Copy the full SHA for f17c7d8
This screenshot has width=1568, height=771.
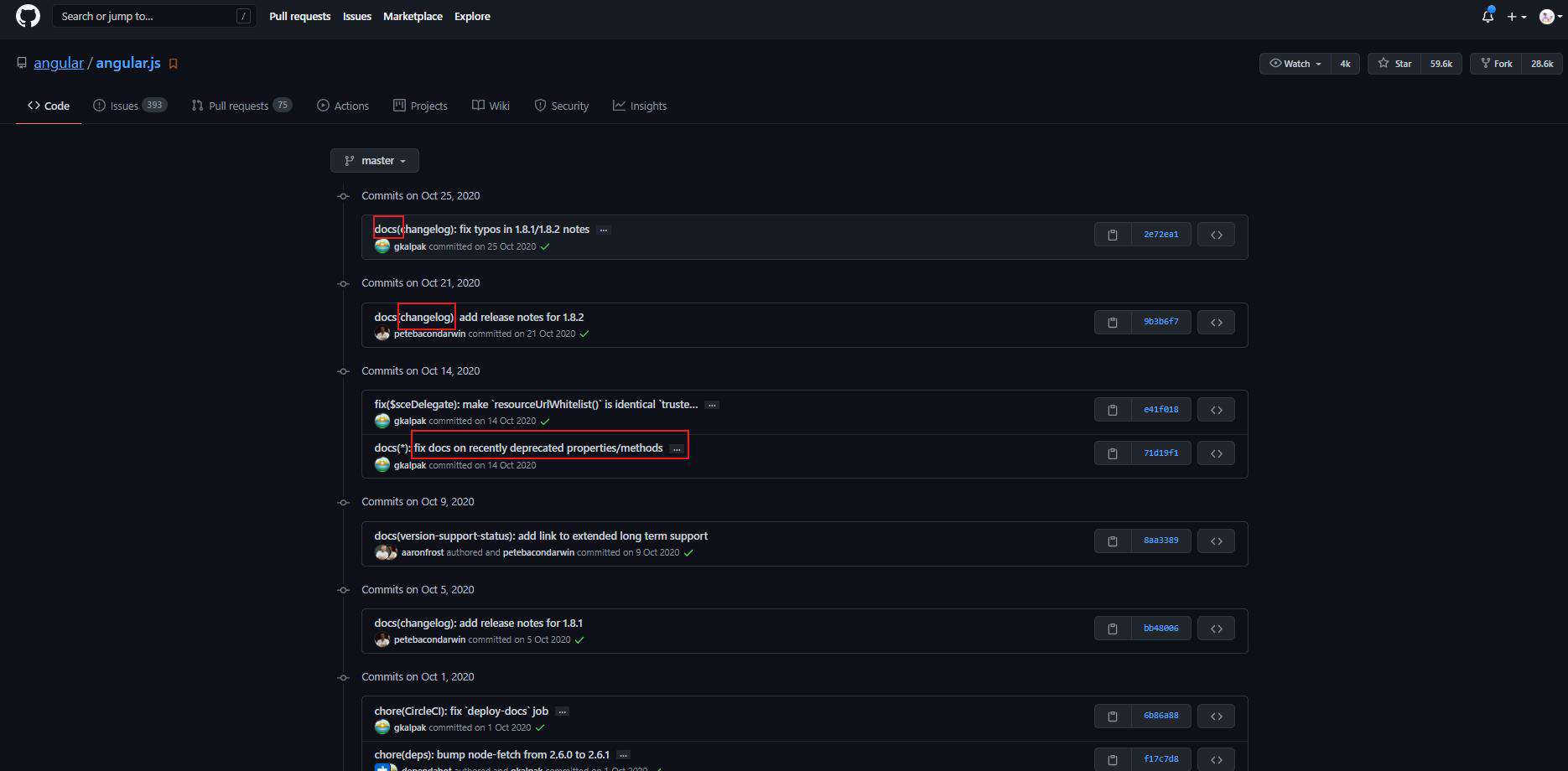(1113, 759)
